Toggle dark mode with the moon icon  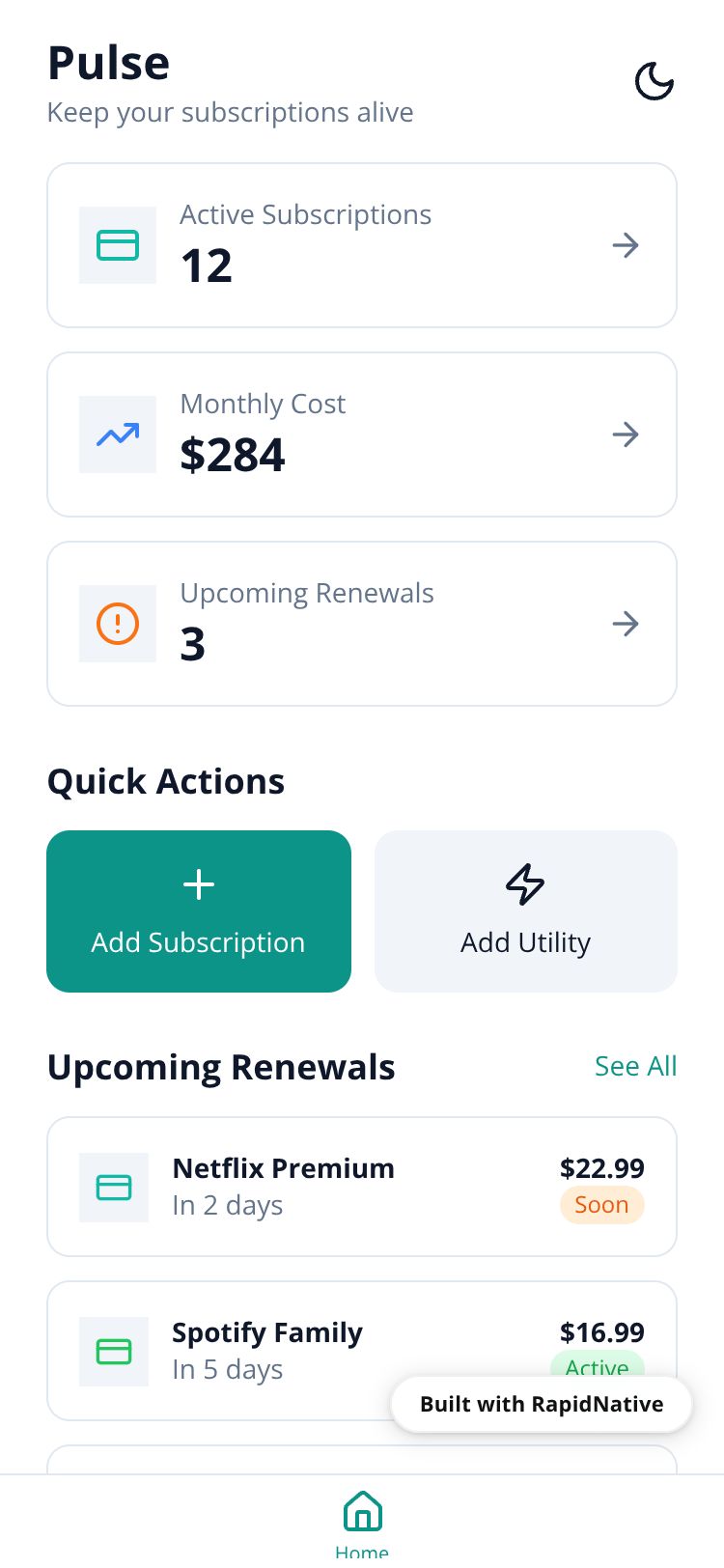coord(654,82)
